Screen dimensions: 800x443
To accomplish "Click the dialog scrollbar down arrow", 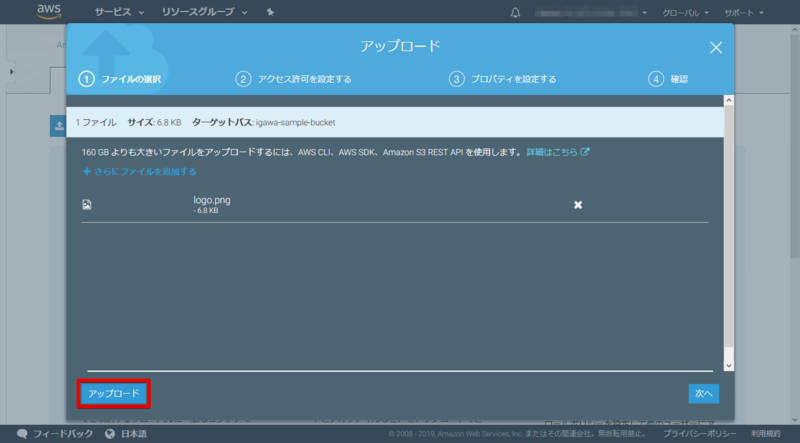I will (729, 365).
